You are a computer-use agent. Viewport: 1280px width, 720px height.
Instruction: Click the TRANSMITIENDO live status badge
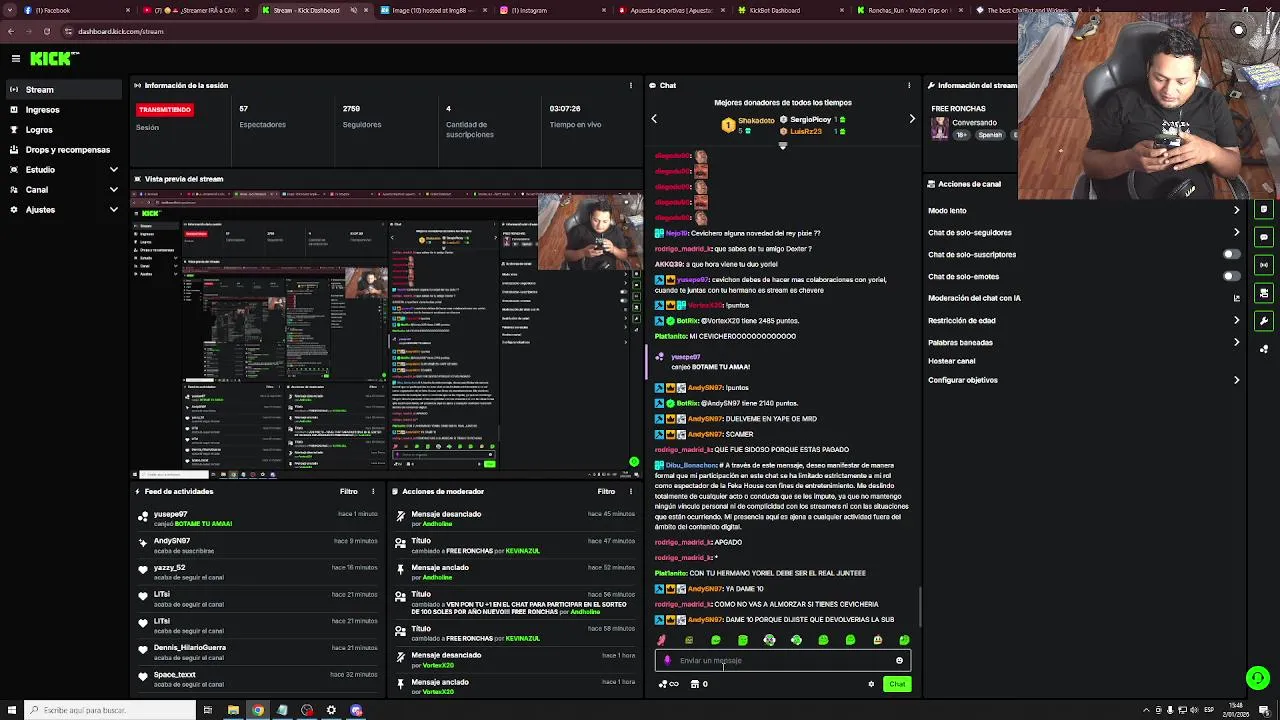point(165,110)
